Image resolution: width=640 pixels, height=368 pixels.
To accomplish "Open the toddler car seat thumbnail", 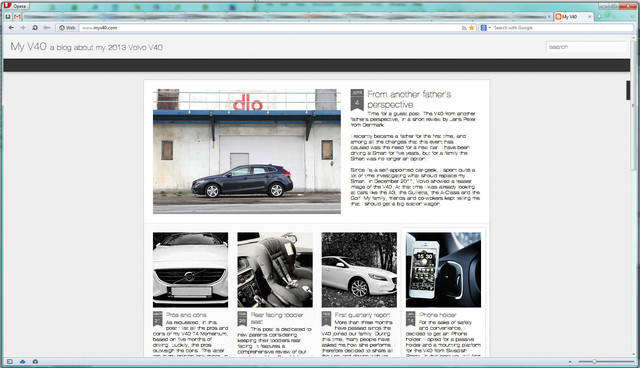I will (x=275, y=270).
